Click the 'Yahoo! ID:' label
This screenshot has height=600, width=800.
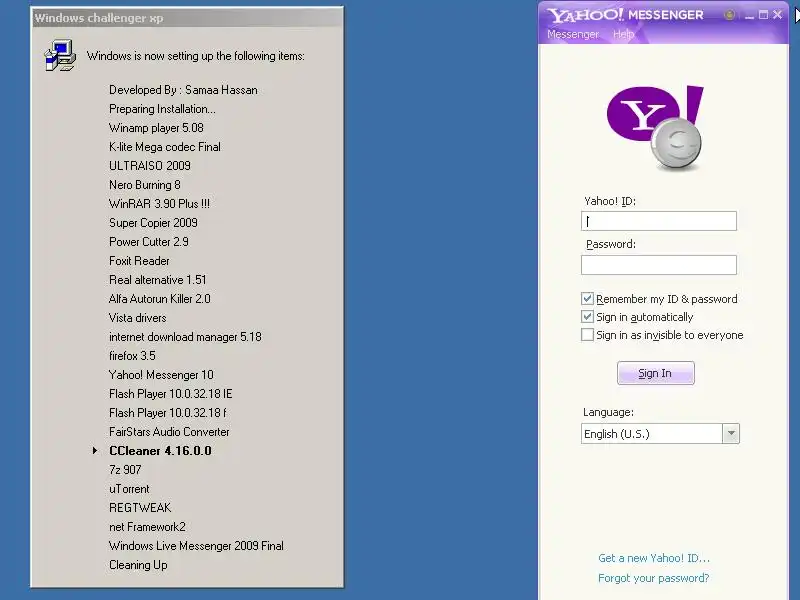coord(610,201)
